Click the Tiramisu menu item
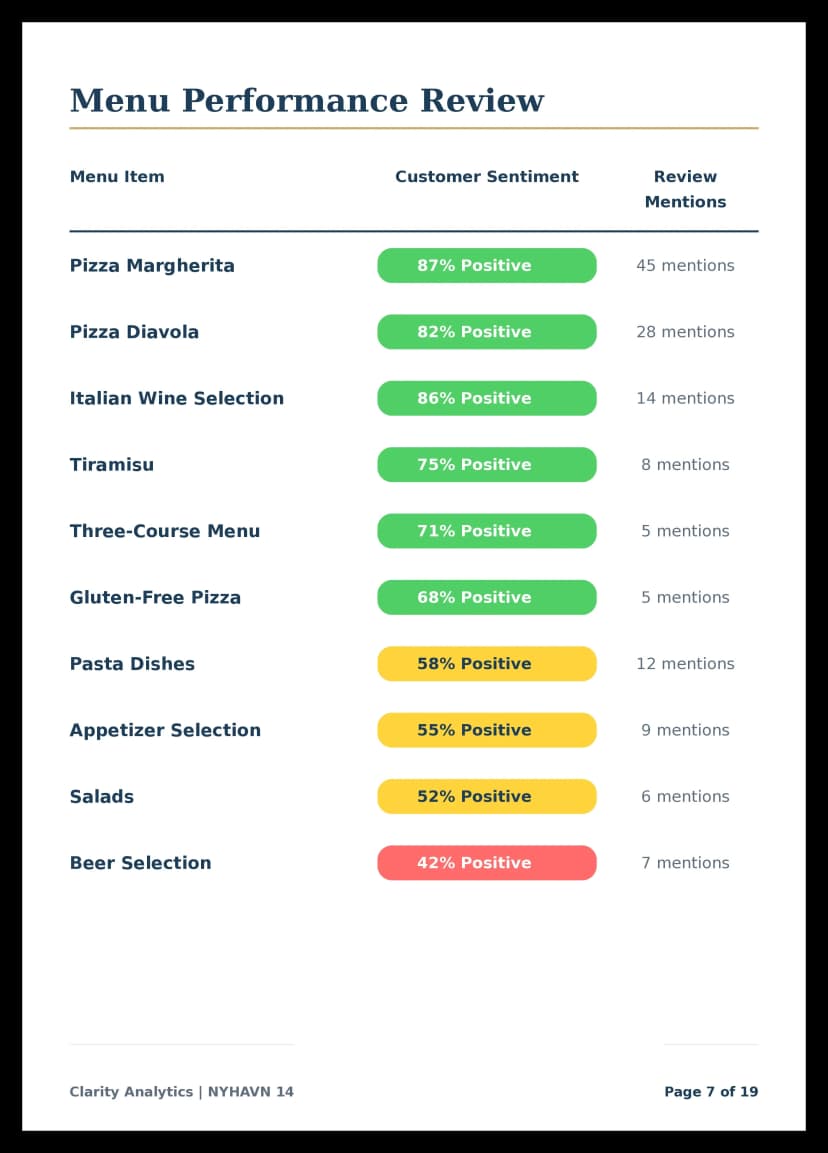Image resolution: width=828 pixels, height=1153 pixels. click(112, 465)
